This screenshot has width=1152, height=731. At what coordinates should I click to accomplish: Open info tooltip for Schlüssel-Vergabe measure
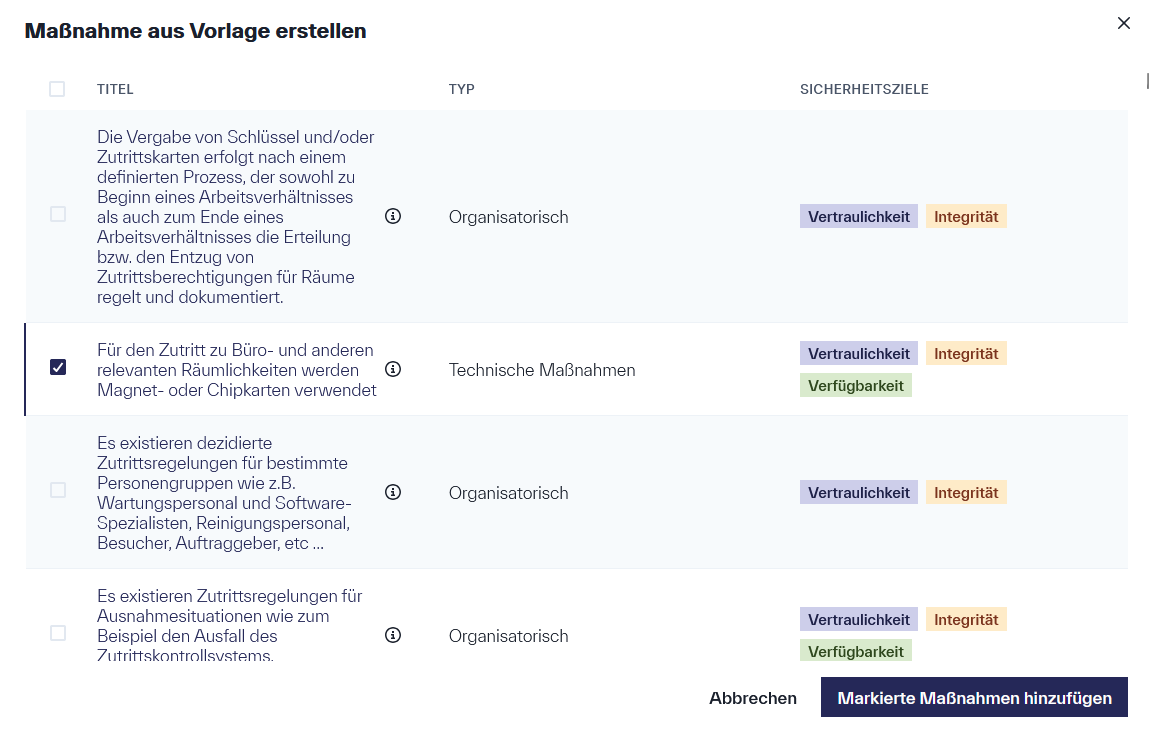tap(393, 216)
